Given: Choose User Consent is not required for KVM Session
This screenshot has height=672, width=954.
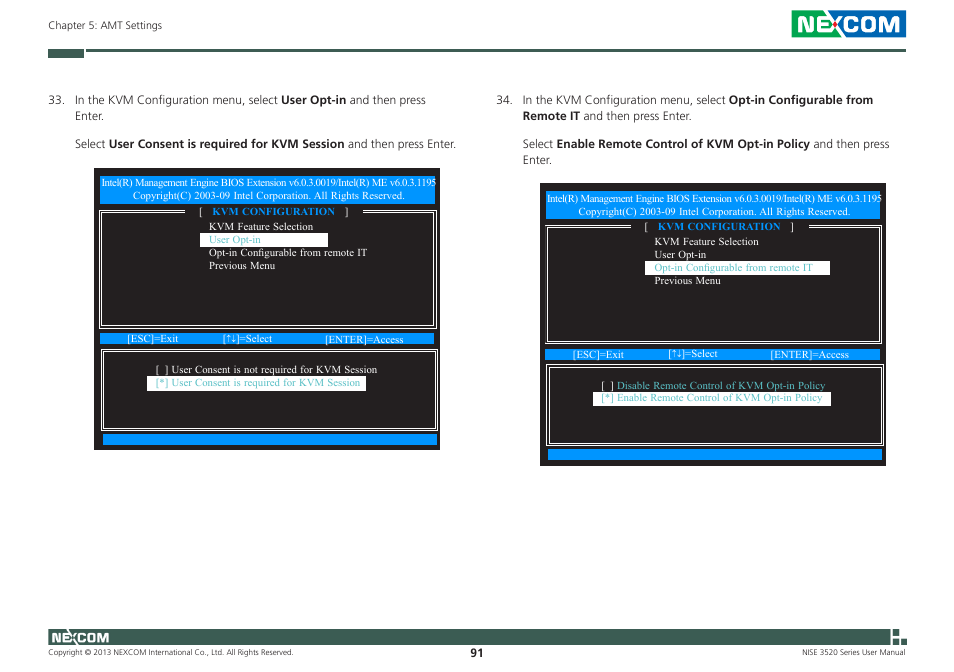Looking at the screenshot, I should click(x=266, y=370).
